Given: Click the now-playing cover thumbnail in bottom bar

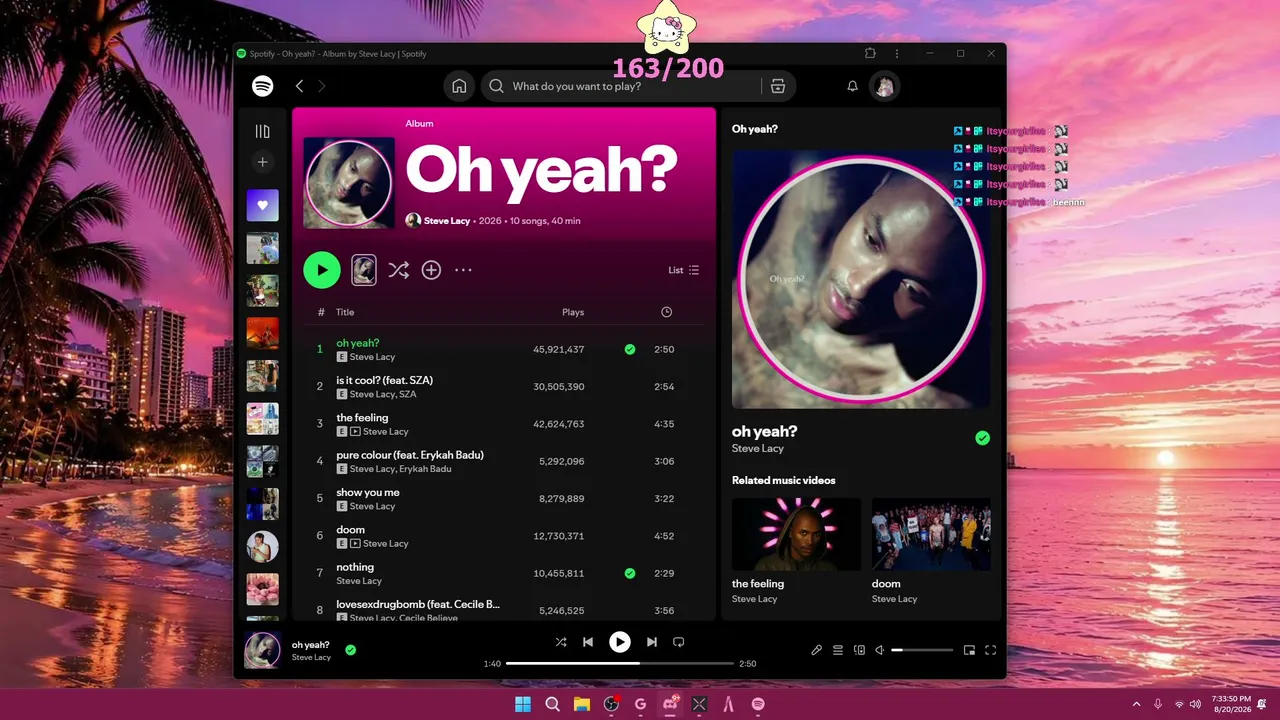Looking at the screenshot, I should 262,650.
